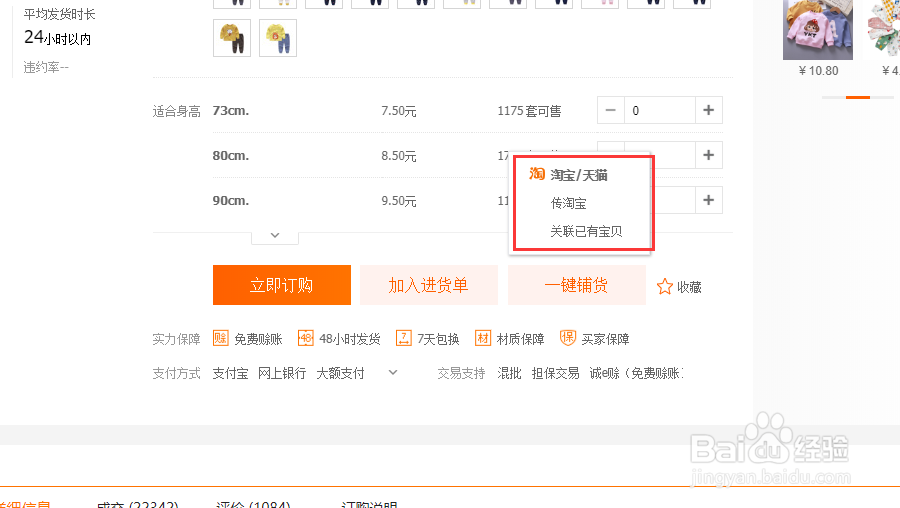The height and width of the screenshot is (508, 900).
Task: Click the Taobao 淘 icon in popup
Action: tap(537, 173)
